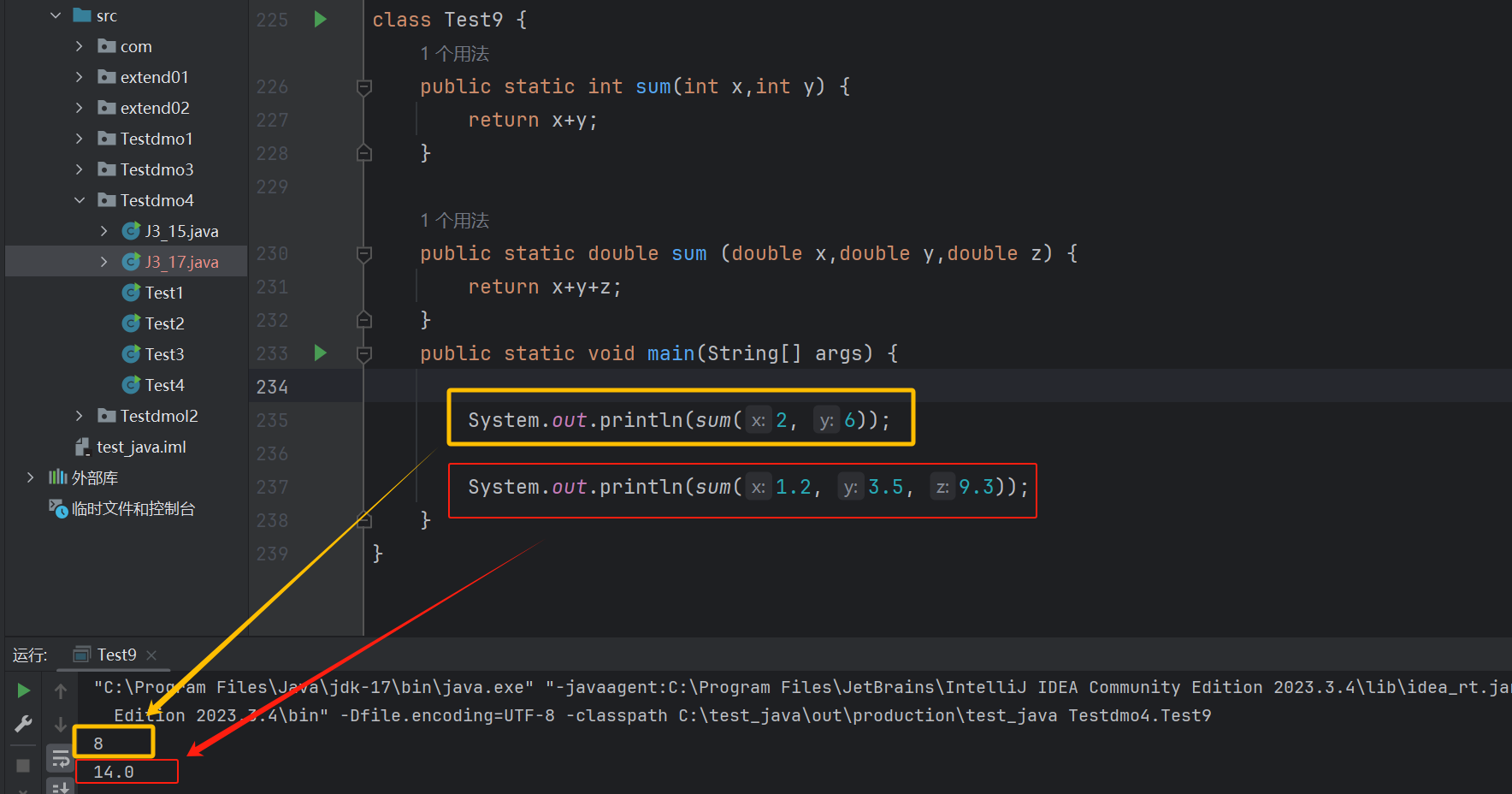Fold sum(int x,int y) method at line 226

[364, 86]
